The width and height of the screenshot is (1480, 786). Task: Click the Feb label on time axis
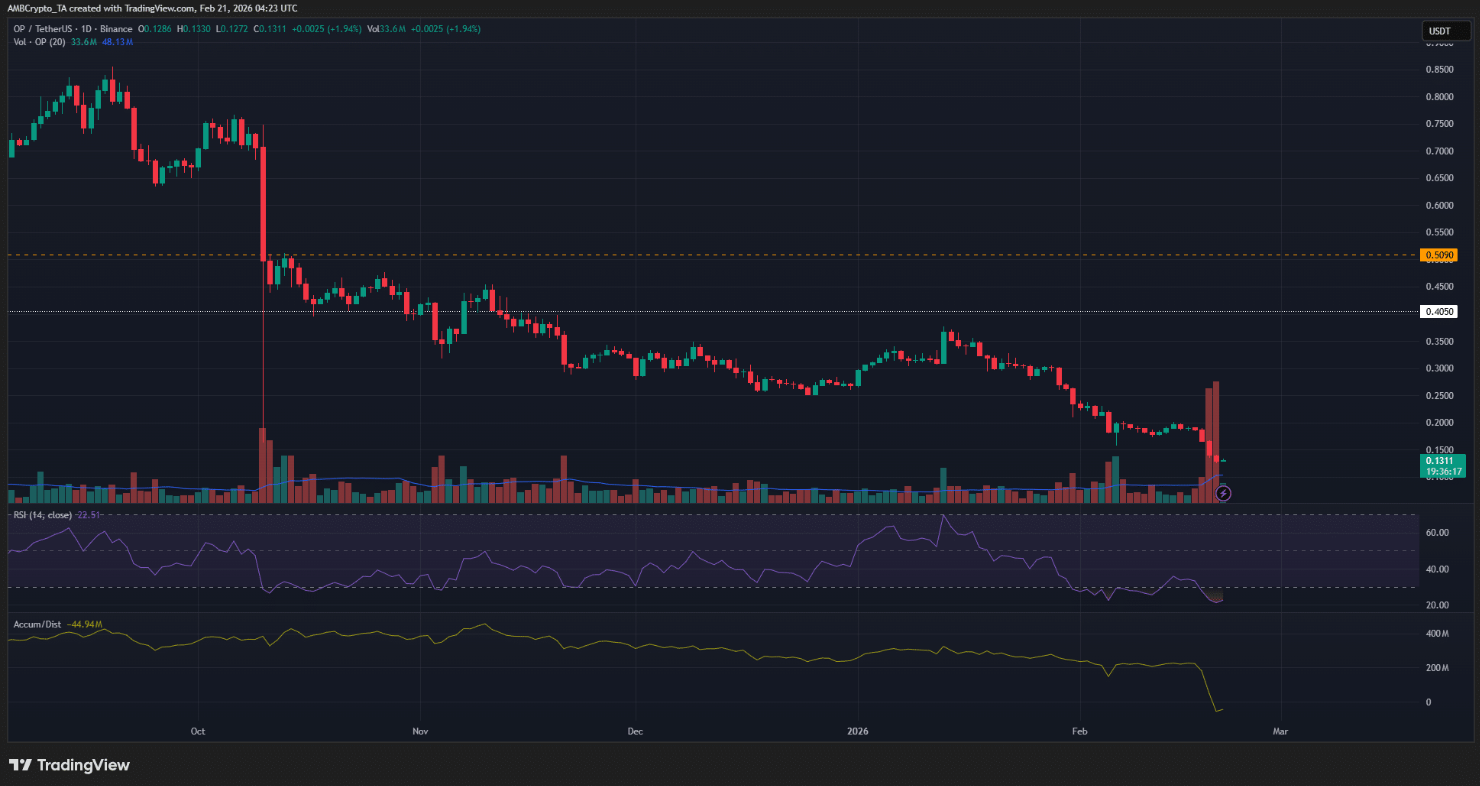point(1079,732)
